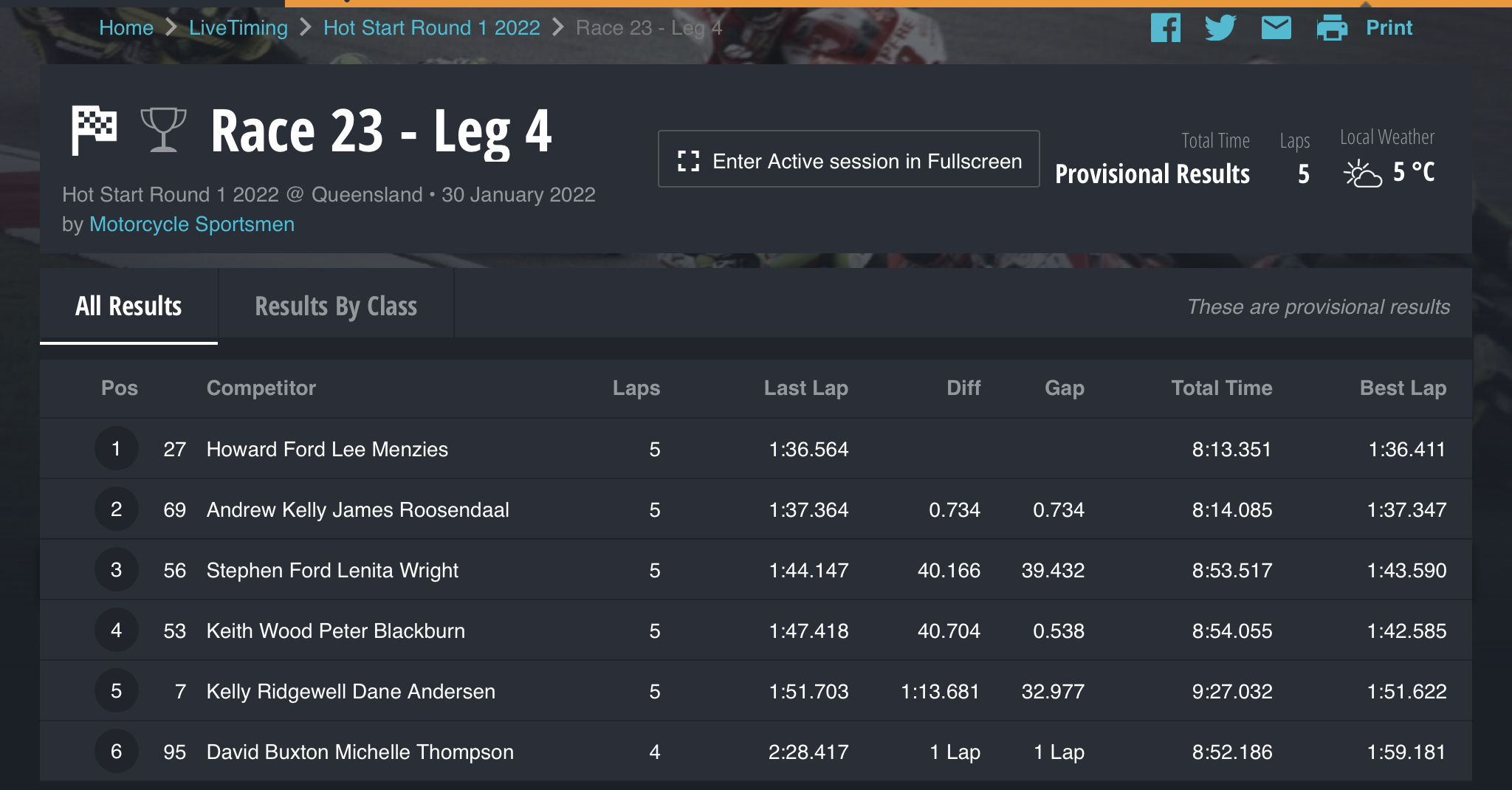Image resolution: width=1512 pixels, height=790 pixels.
Task: Share the results on Twitter
Action: (1220, 28)
